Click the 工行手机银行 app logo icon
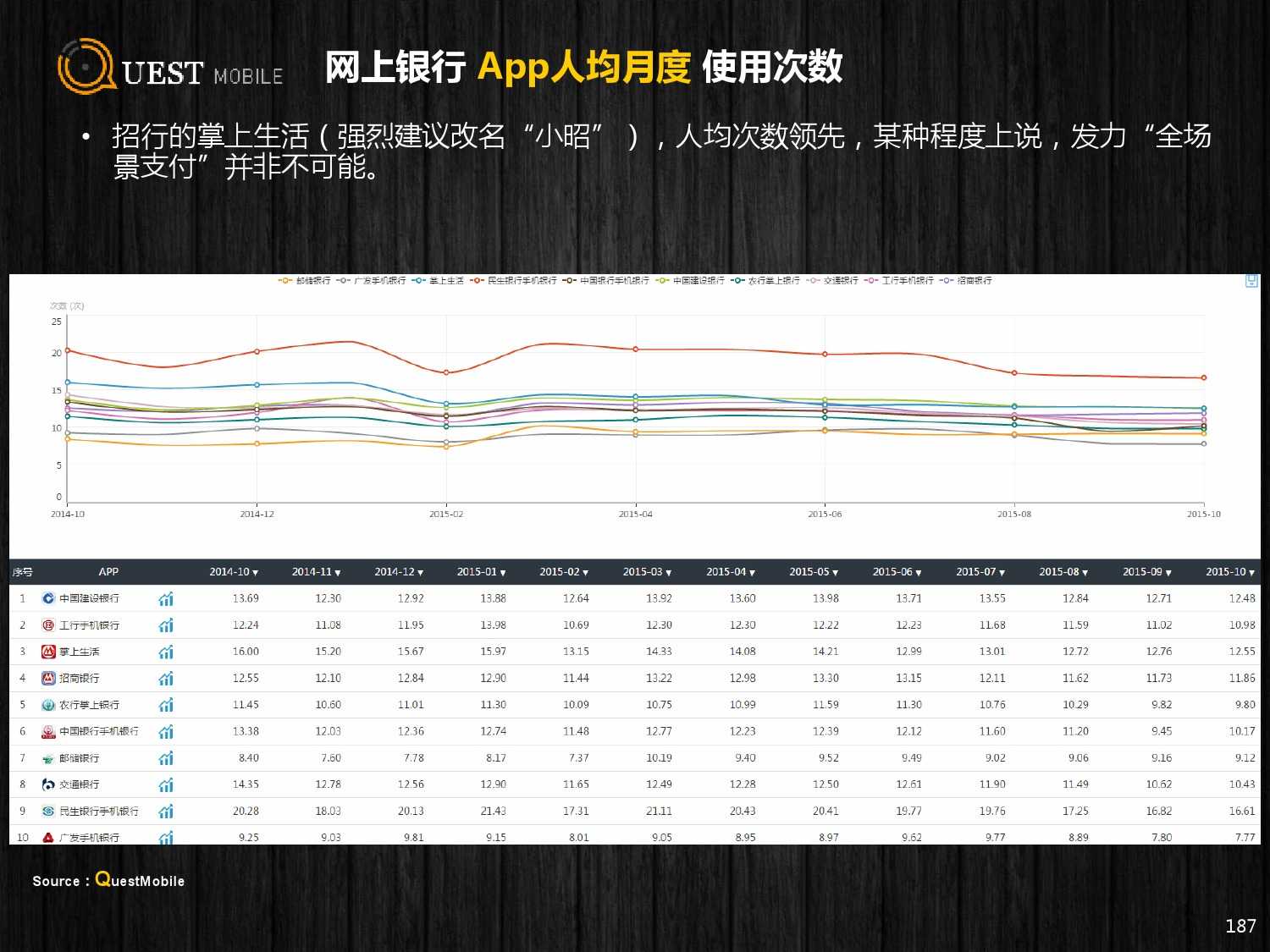The image size is (1270, 952). (x=48, y=625)
